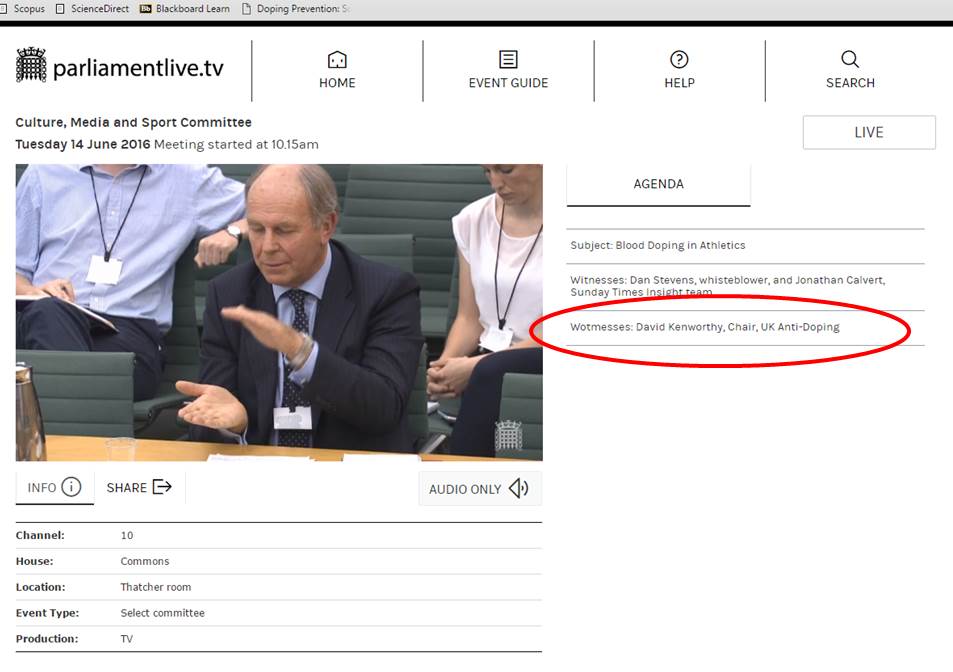Click the committee video player
This screenshot has width=953, height=672.
(x=279, y=312)
